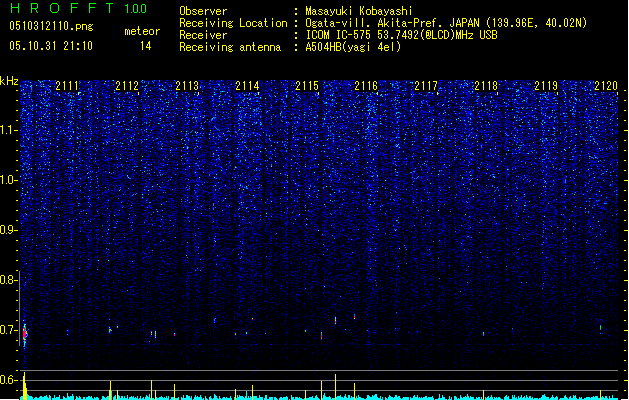Click the 2114 time marker
Viewport: 629px width, 400px height.
coord(247,86)
